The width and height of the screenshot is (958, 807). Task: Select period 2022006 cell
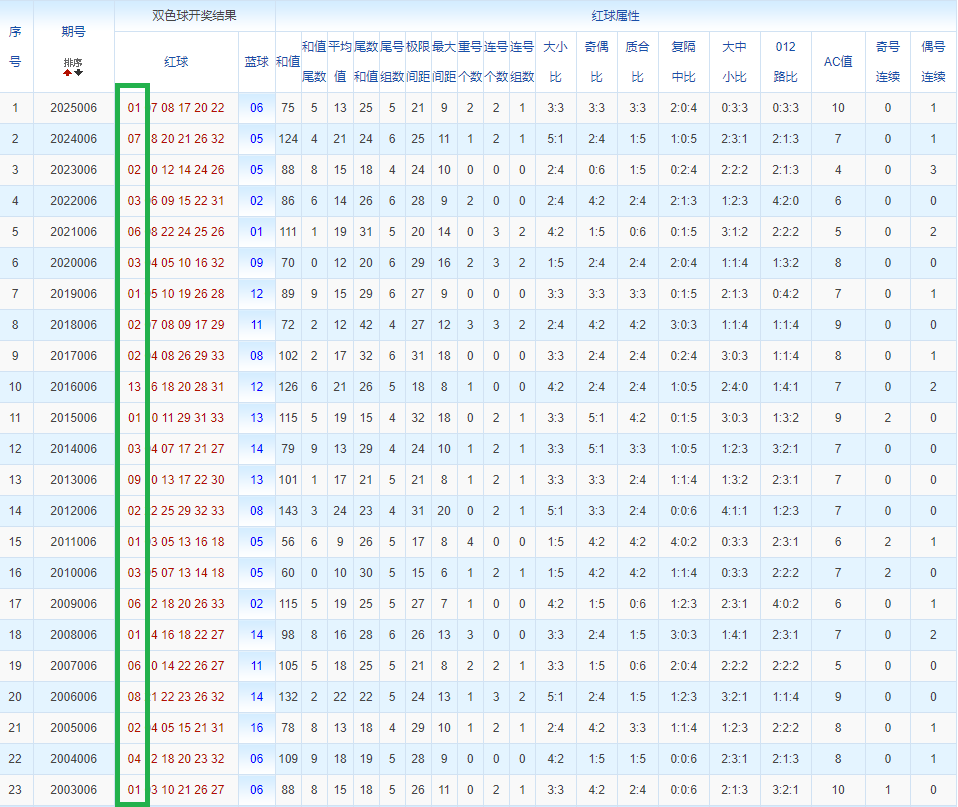[73, 201]
